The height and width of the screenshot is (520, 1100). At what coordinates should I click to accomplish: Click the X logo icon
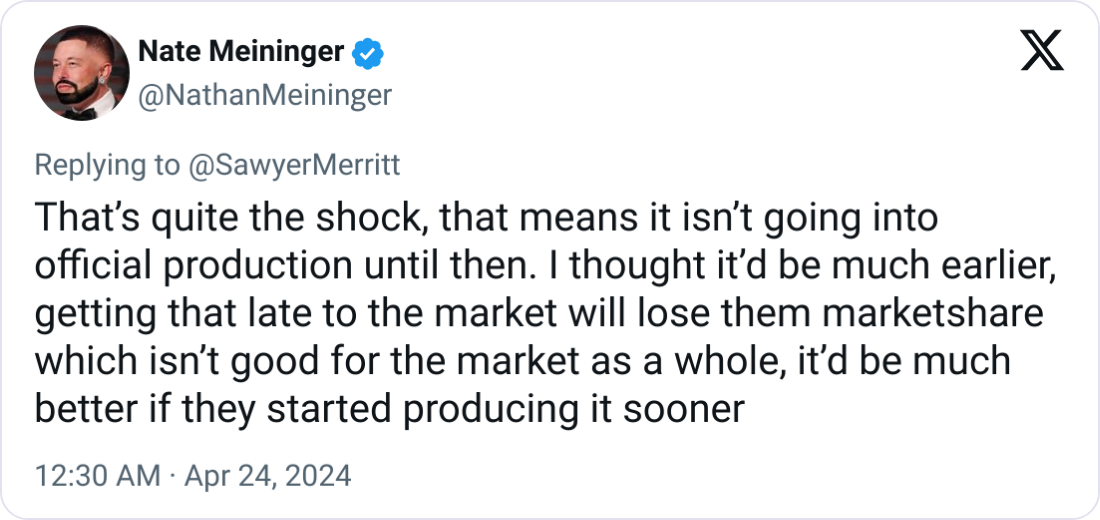coord(1042,49)
